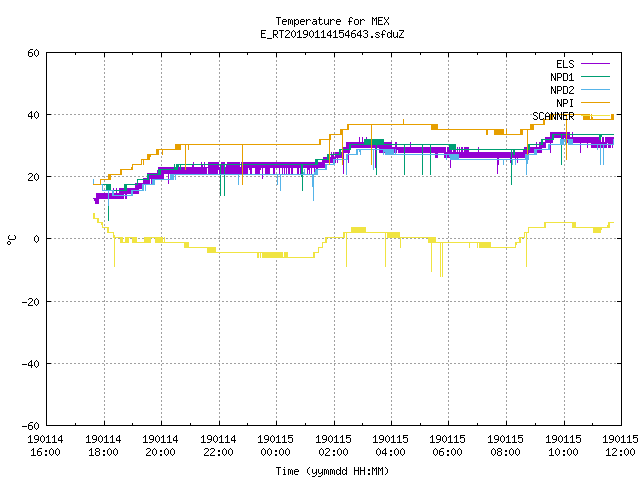640x480 pixels.
Task: Click the purple ELS legend line sample
Action: coord(595,64)
